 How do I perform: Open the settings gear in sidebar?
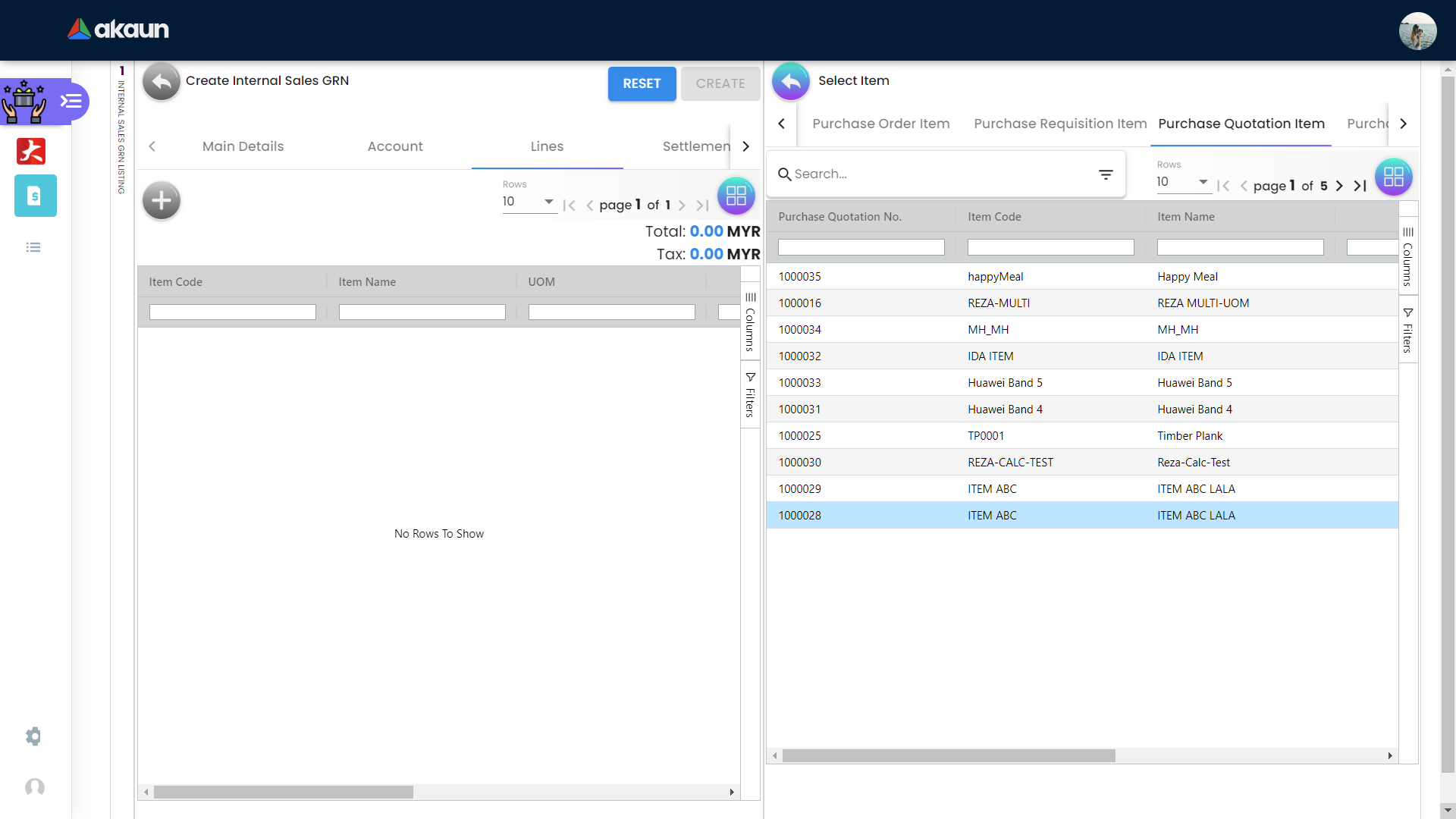pyautogui.click(x=33, y=736)
